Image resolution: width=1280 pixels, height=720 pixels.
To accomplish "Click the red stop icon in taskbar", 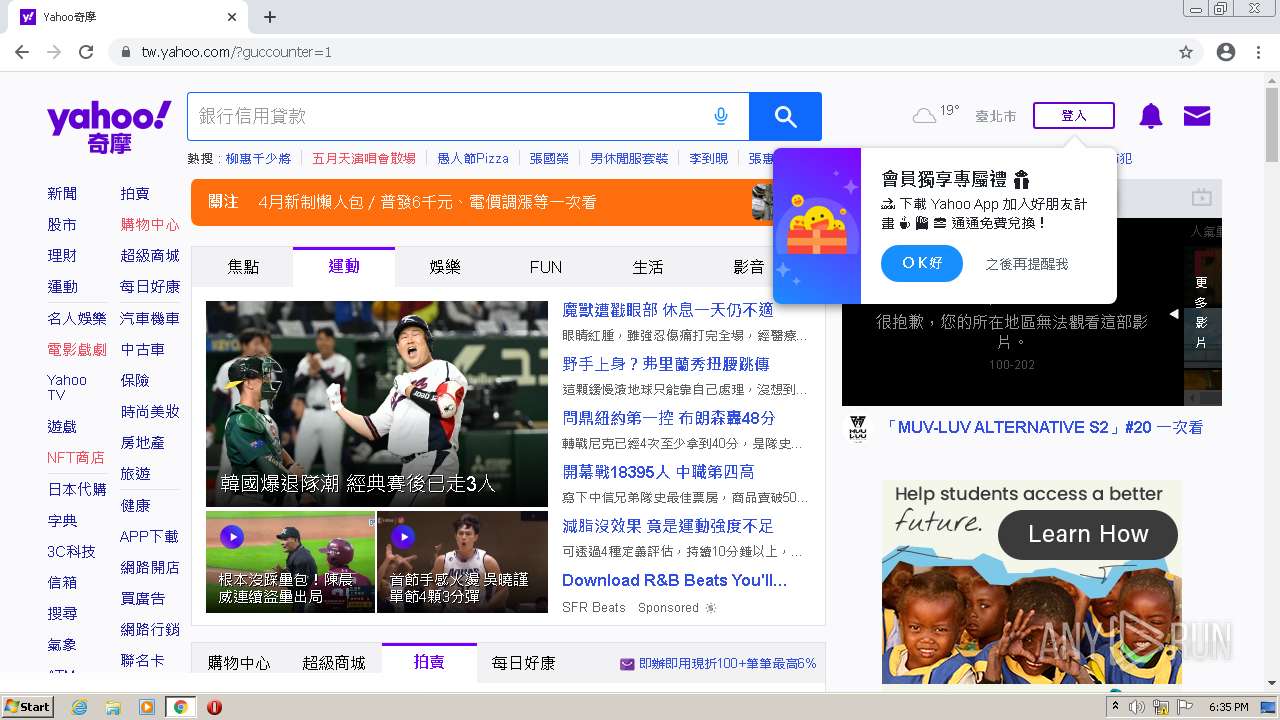I will click(214, 707).
